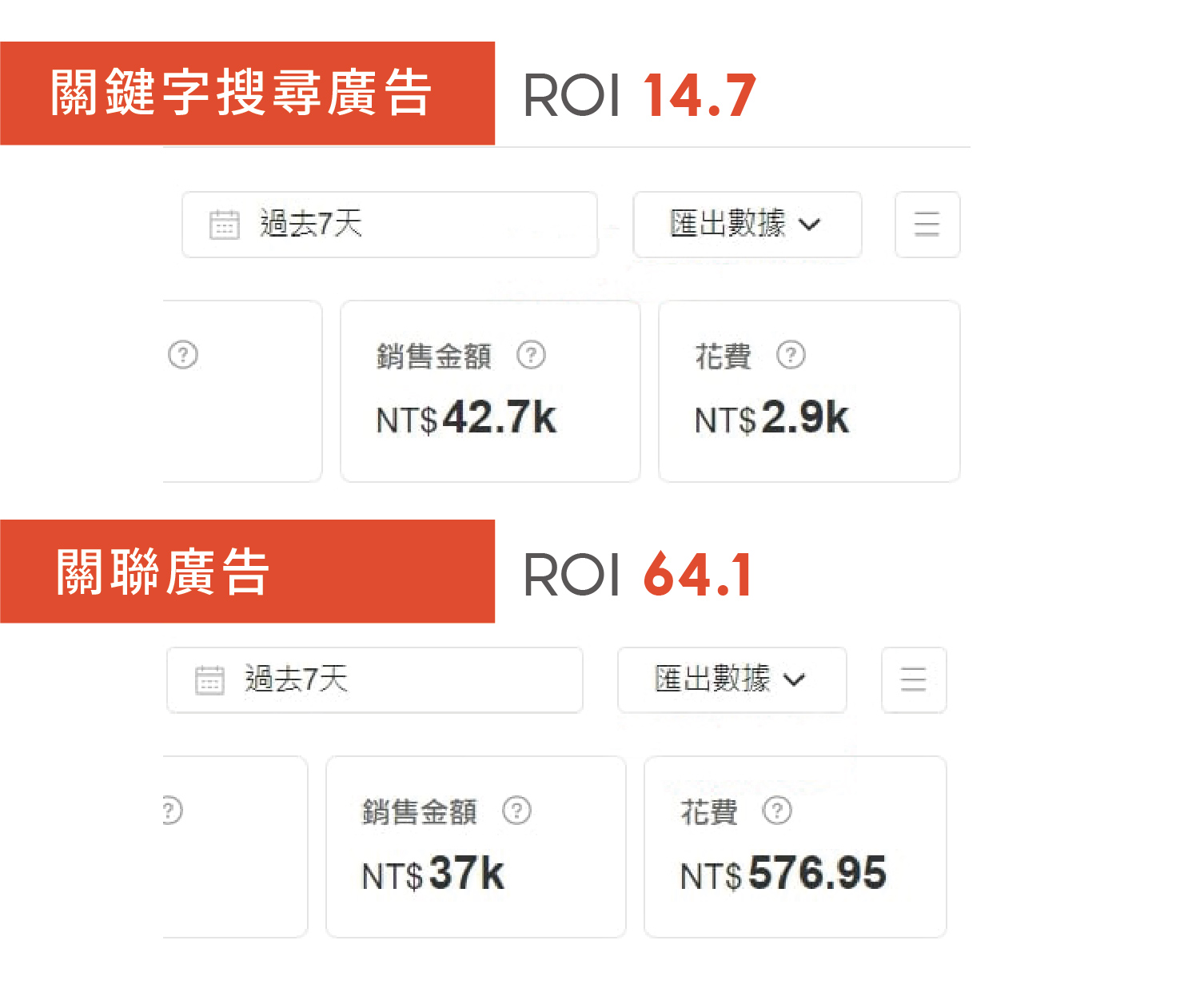Open hamburger list menu in 關聯廣告 section

(913, 680)
